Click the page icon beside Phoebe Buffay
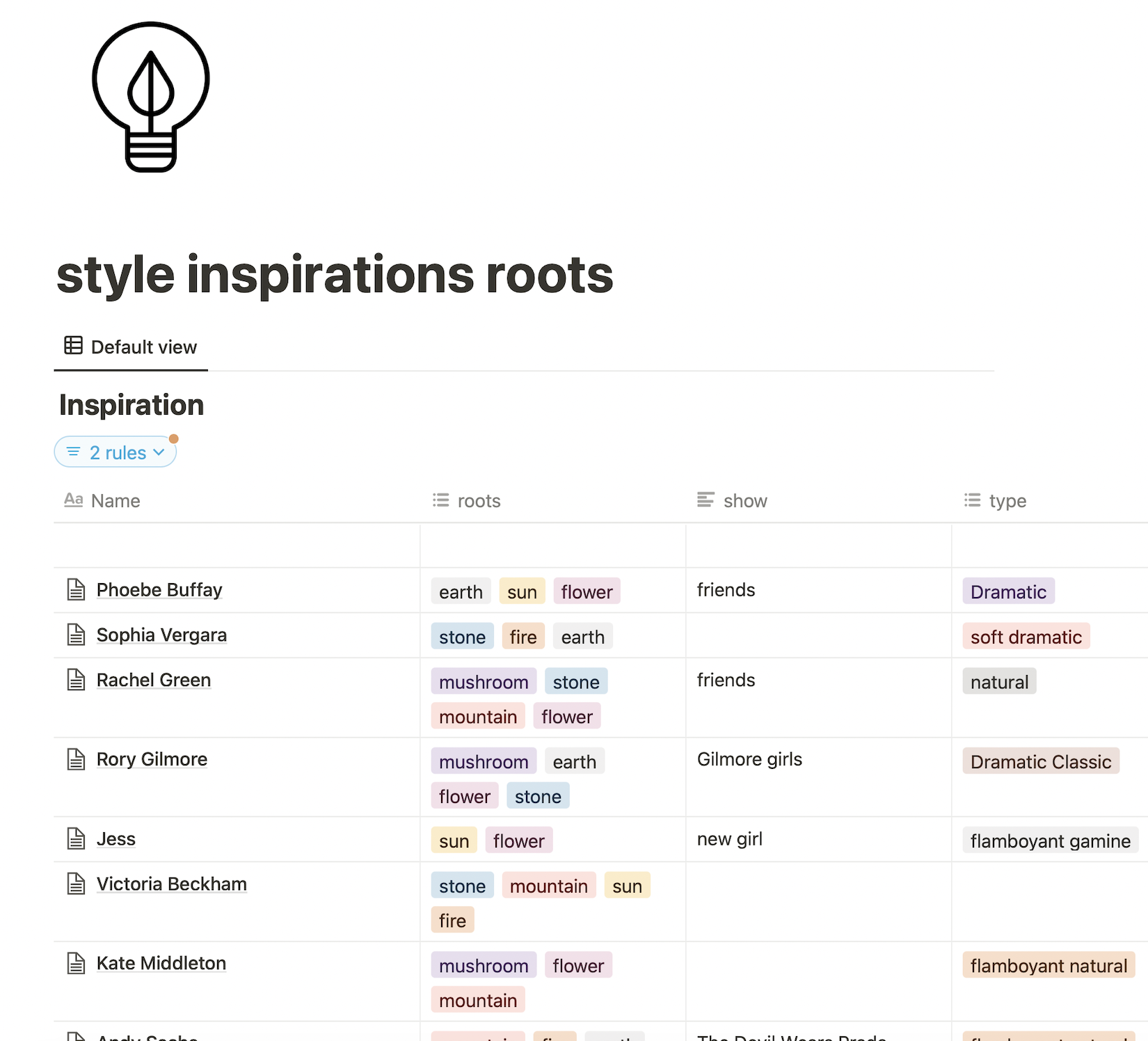 click(x=77, y=589)
